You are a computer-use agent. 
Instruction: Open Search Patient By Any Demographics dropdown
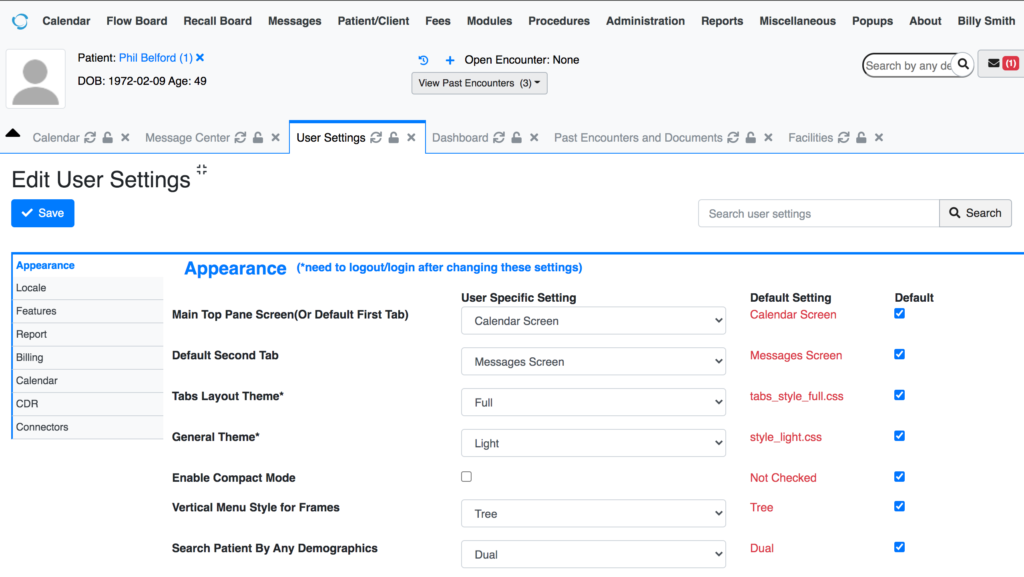593,554
